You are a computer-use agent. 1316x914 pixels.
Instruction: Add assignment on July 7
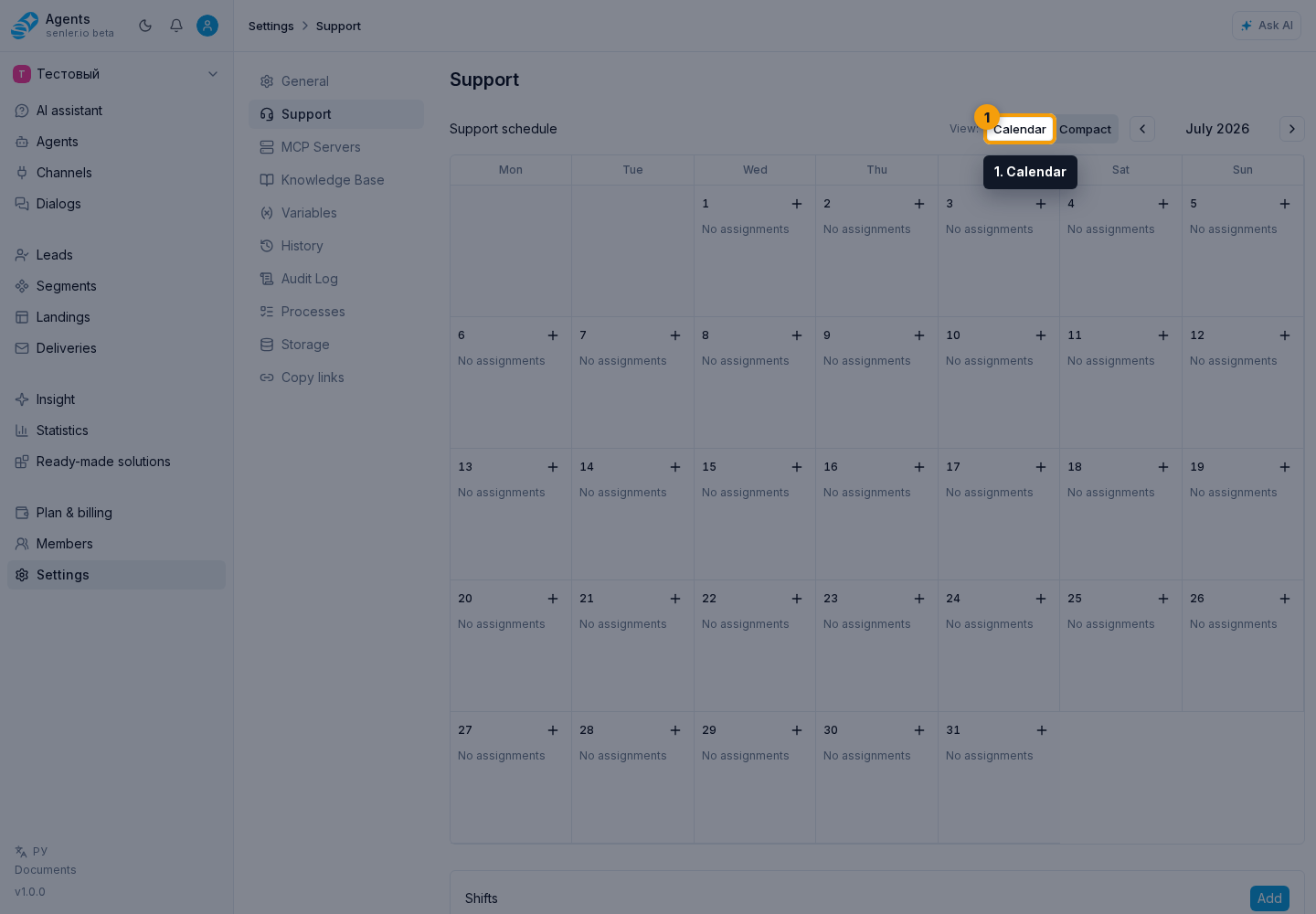click(x=675, y=335)
